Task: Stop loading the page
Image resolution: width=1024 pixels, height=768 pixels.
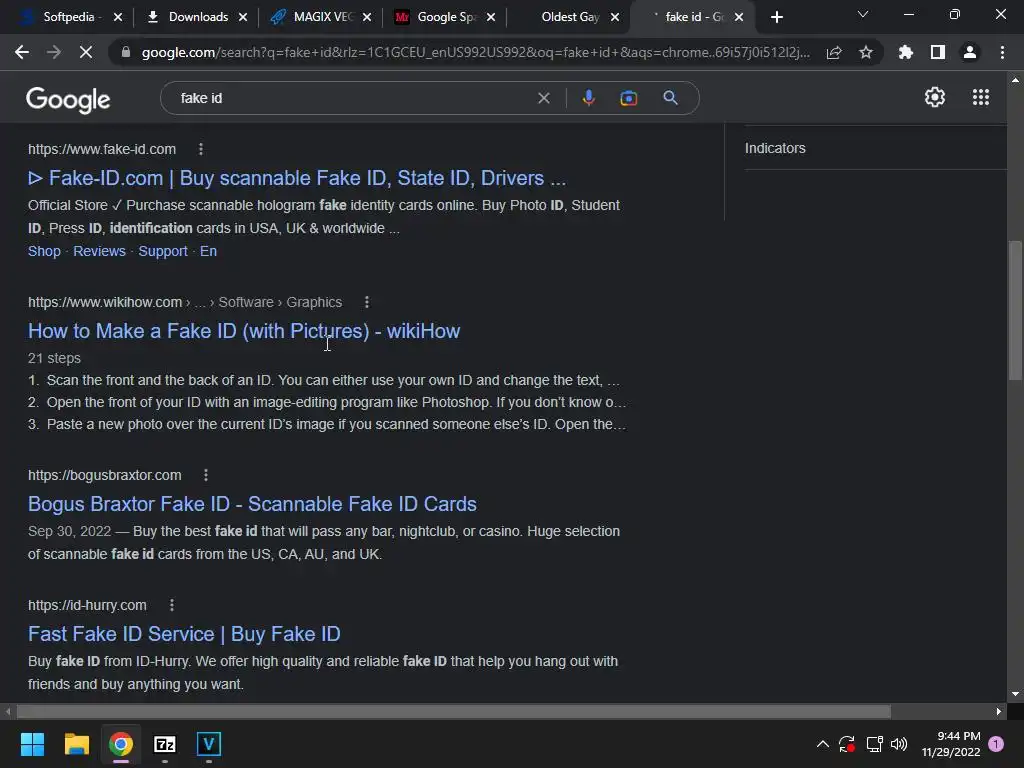Action: coord(86,52)
